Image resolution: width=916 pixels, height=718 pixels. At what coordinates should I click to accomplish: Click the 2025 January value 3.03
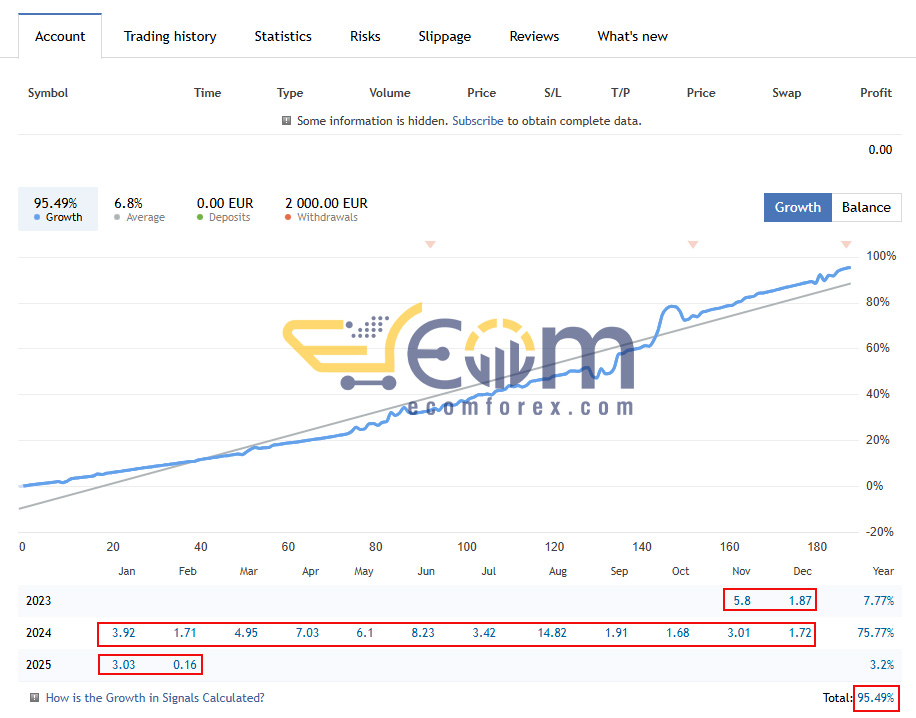point(123,665)
